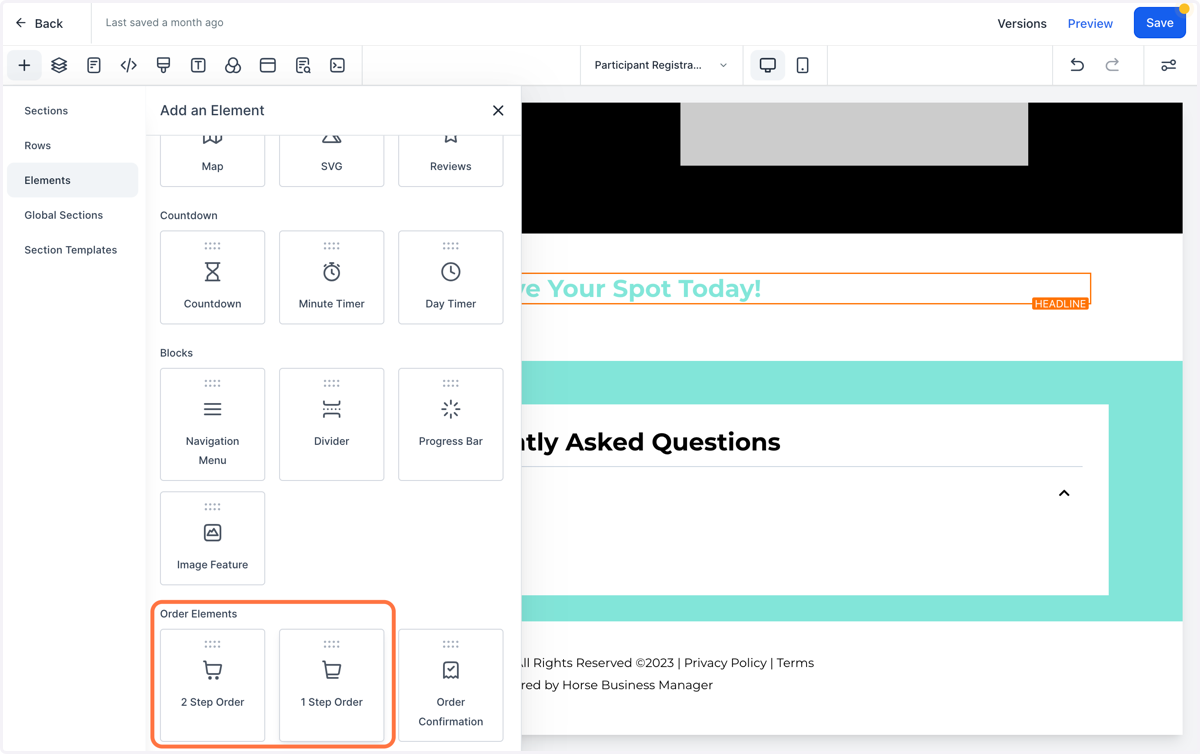Click the overlapping circles color icon
The height and width of the screenshot is (754, 1200).
tap(233, 65)
